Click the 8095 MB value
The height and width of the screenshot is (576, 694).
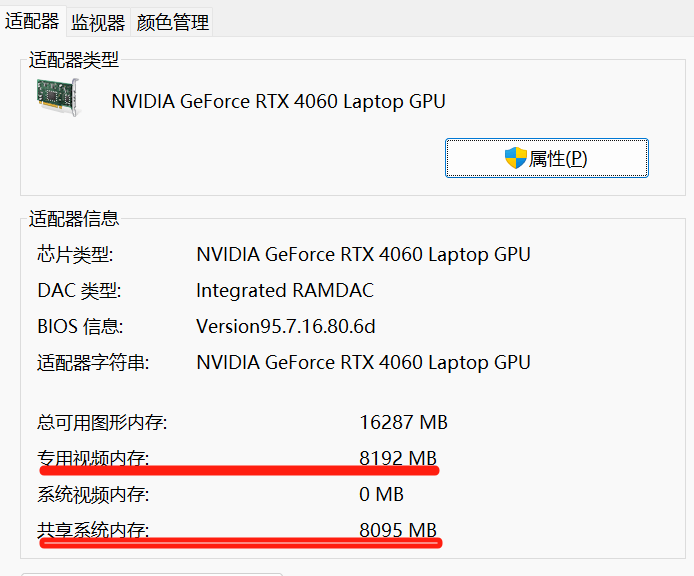click(398, 530)
